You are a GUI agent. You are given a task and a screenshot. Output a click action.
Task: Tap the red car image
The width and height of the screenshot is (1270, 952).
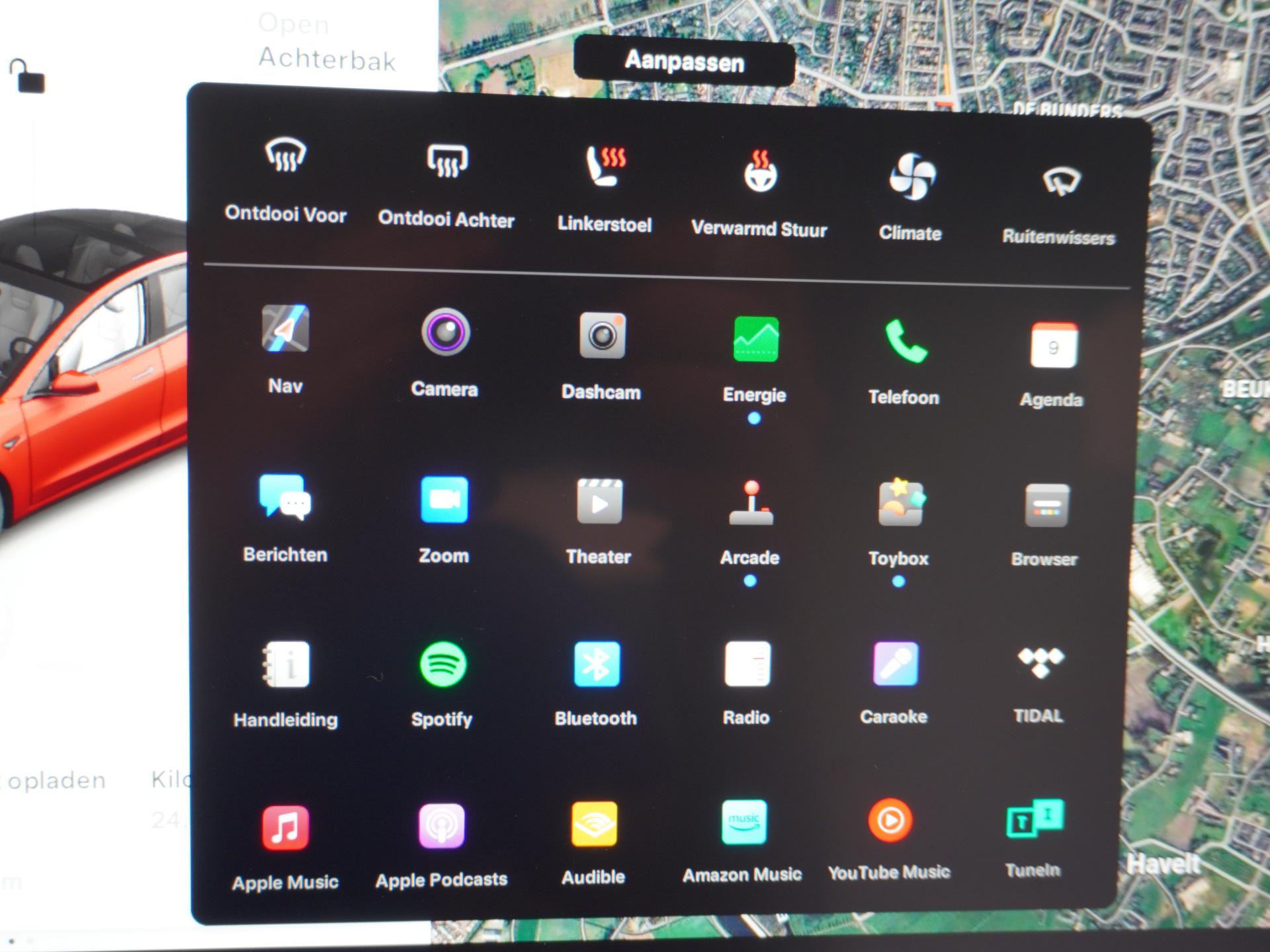click(x=93, y=370)
